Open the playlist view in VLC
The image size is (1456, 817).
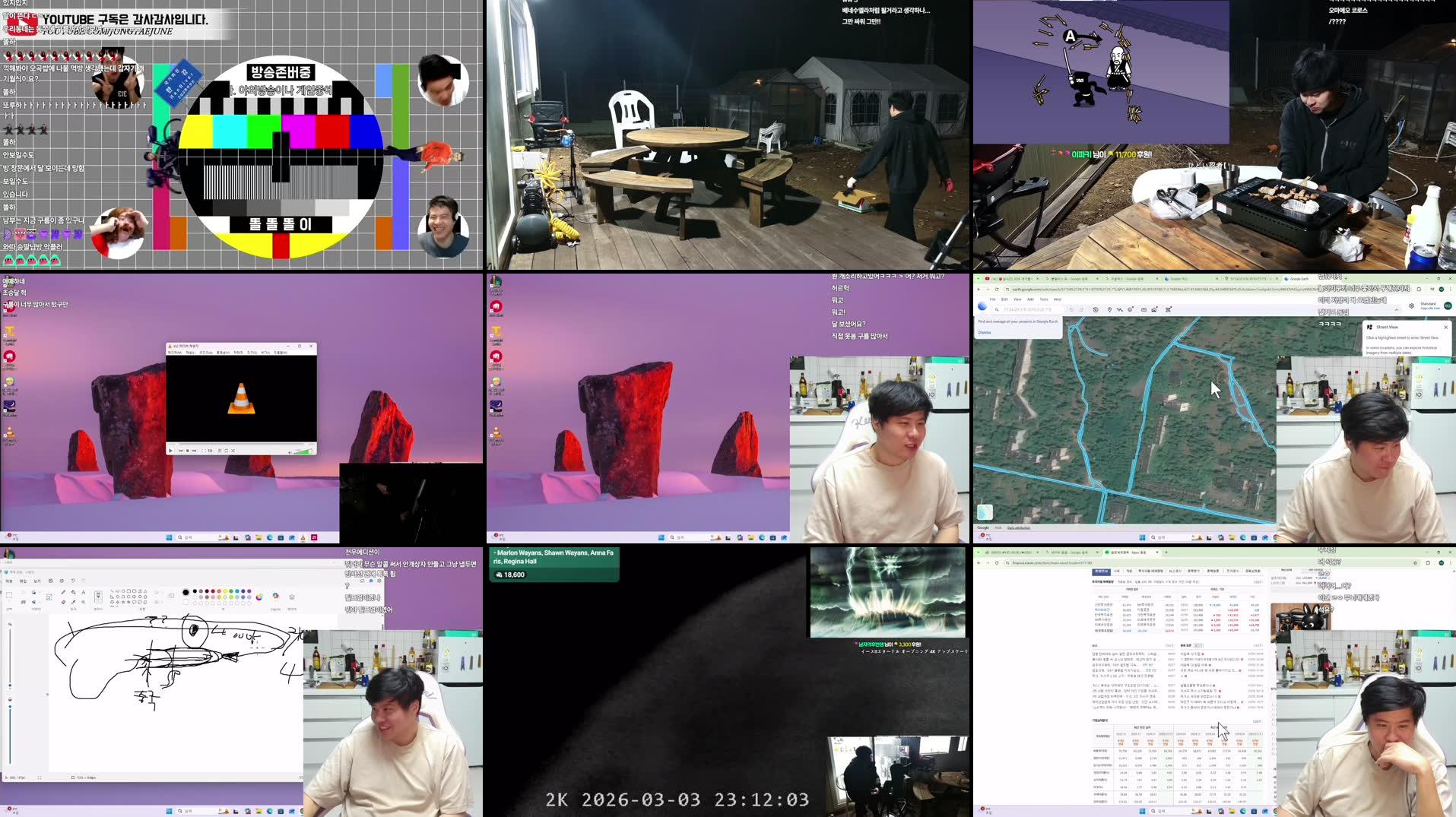[220, 451]
